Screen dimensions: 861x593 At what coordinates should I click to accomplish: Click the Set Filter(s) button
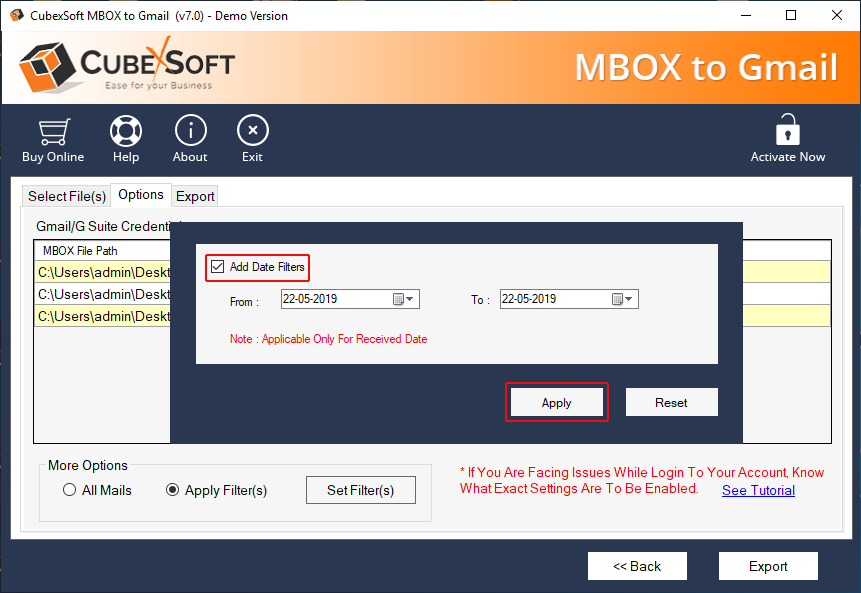(x=360, y=490)
